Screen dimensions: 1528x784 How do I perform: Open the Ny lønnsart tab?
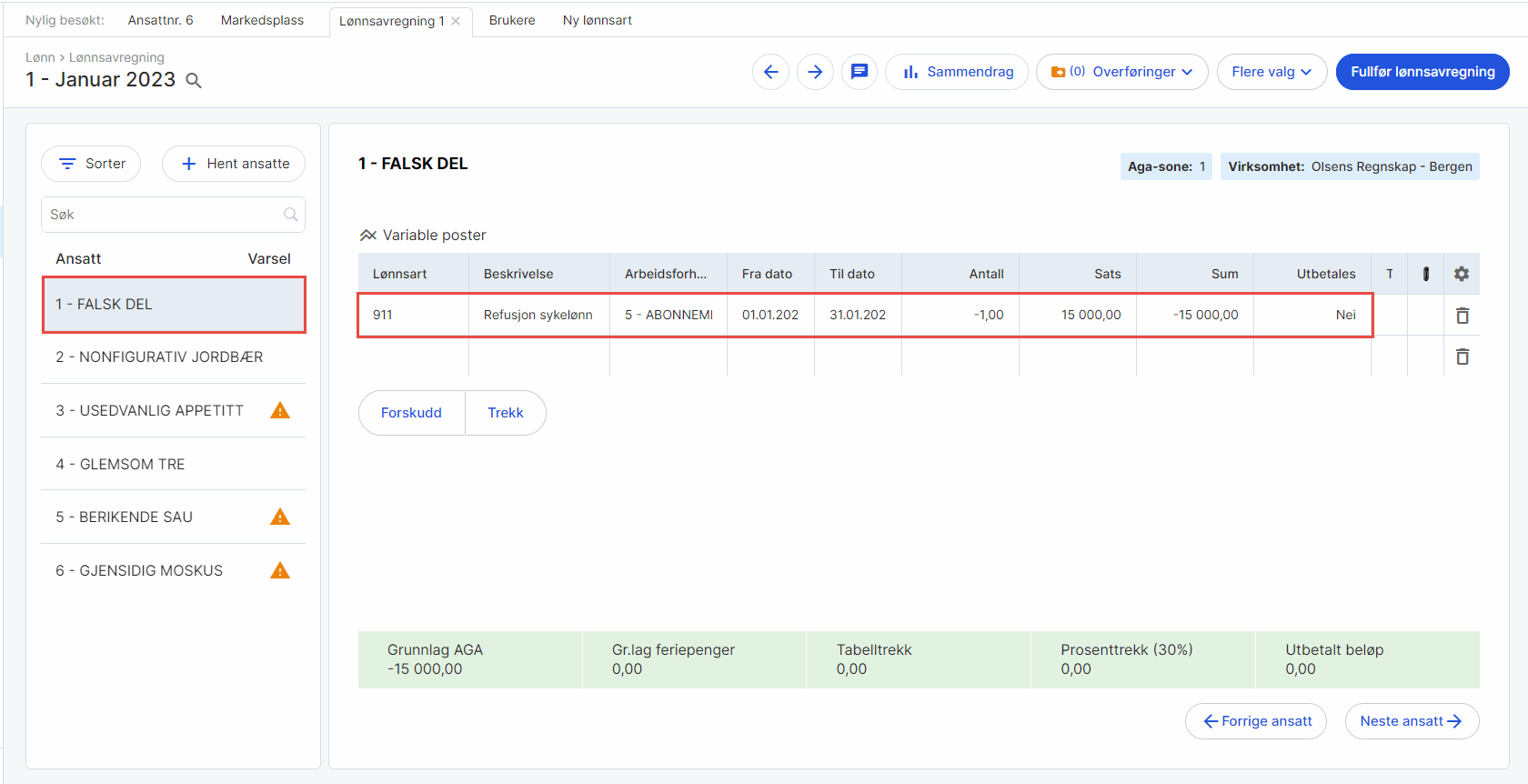[598, 20]
